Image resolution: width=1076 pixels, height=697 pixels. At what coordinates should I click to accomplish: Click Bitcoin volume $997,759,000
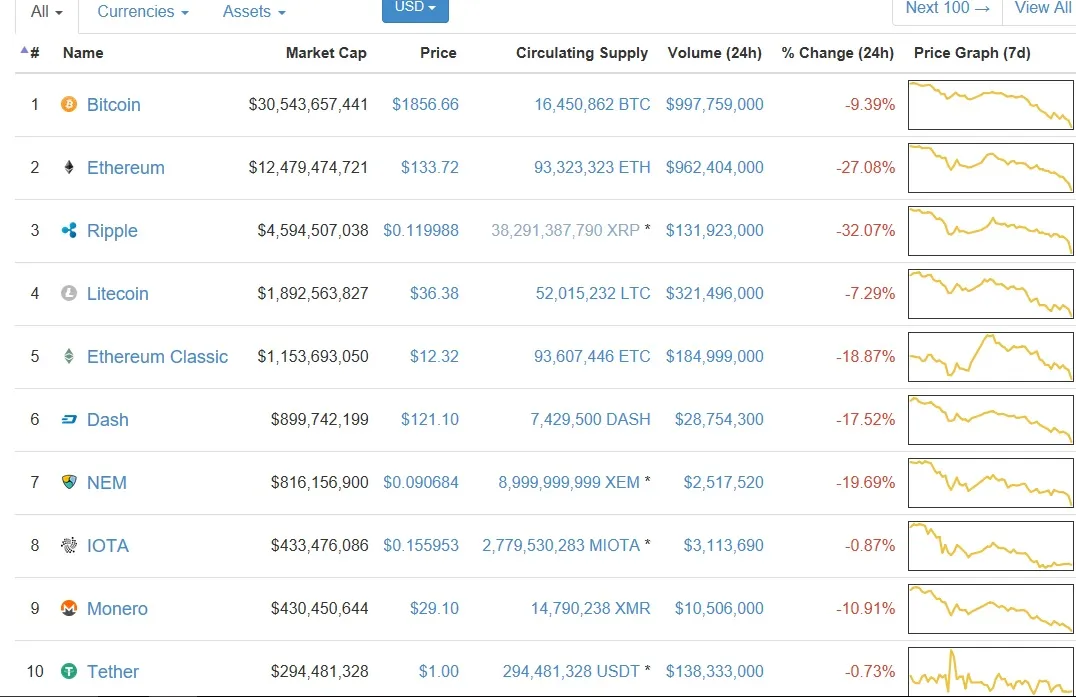[x=714, y=104]
